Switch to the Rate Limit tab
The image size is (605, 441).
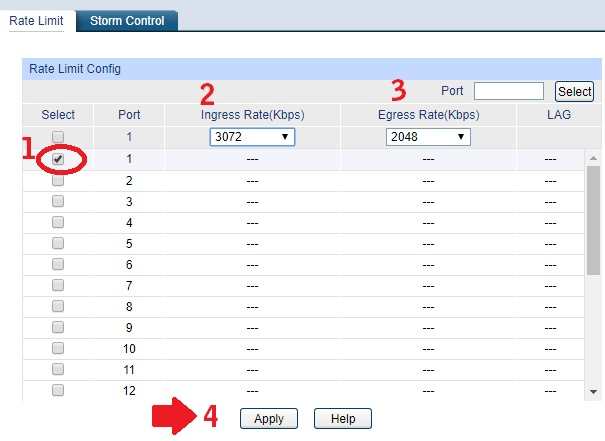(36, 21)
